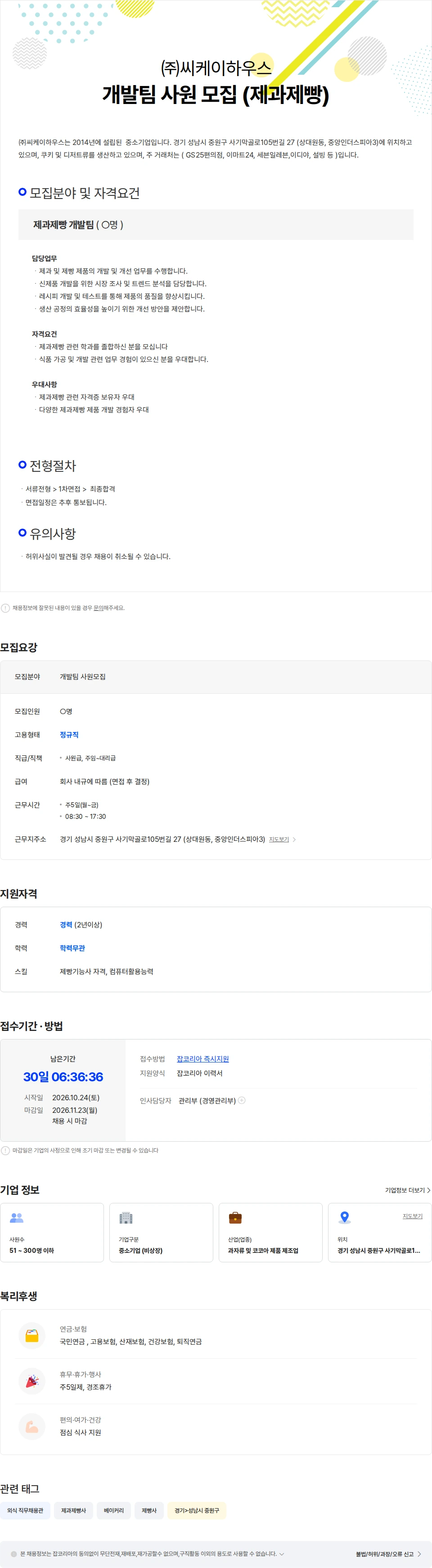Click the 산업(업종) briefcase icon
Image resolution: width=432 pixels, height=1568 pixels.
(235, 1217)
